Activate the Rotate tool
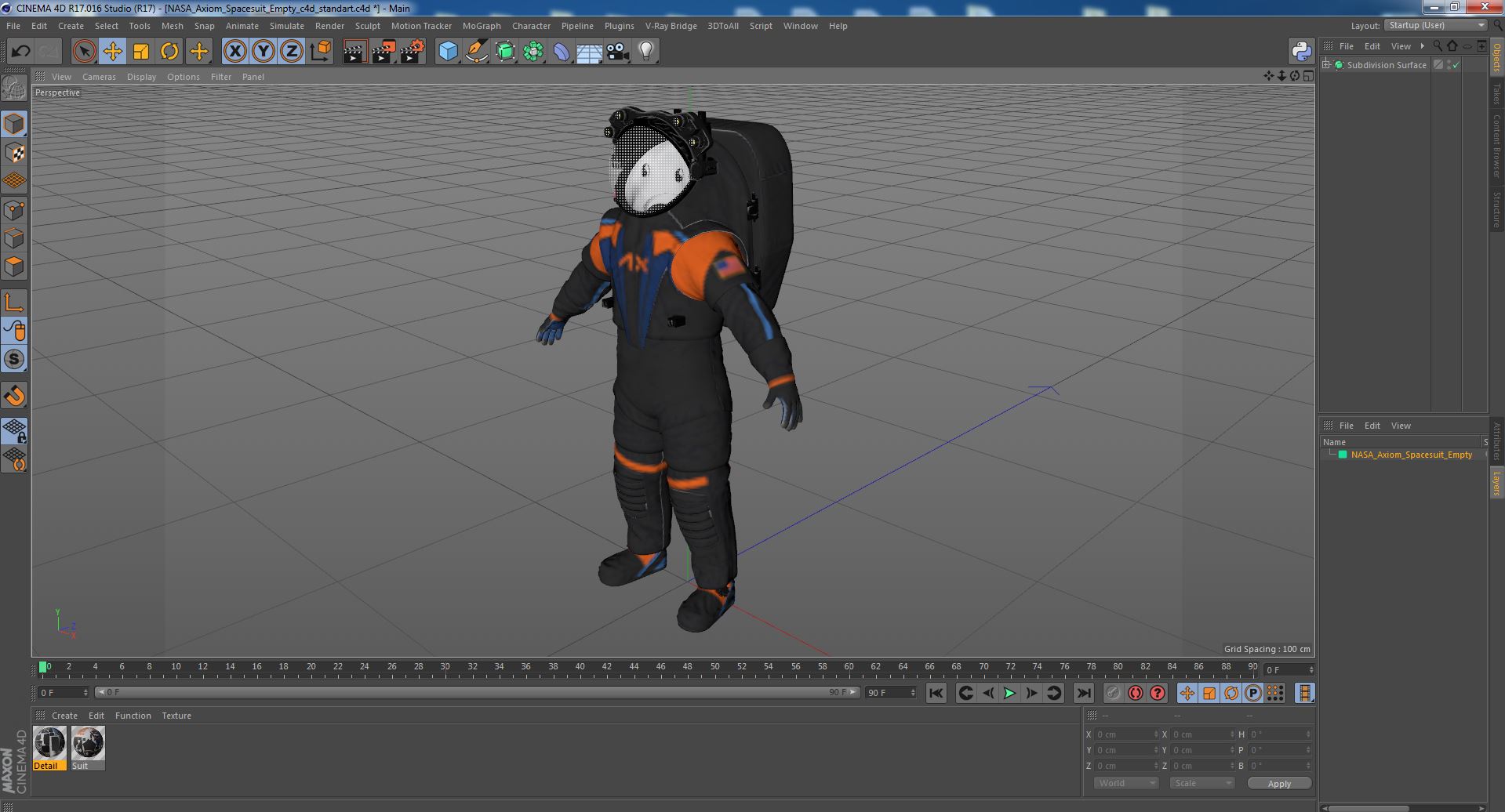Viewport: 1505px width, 812px height. pyautogui.click(x=169, y=52)
